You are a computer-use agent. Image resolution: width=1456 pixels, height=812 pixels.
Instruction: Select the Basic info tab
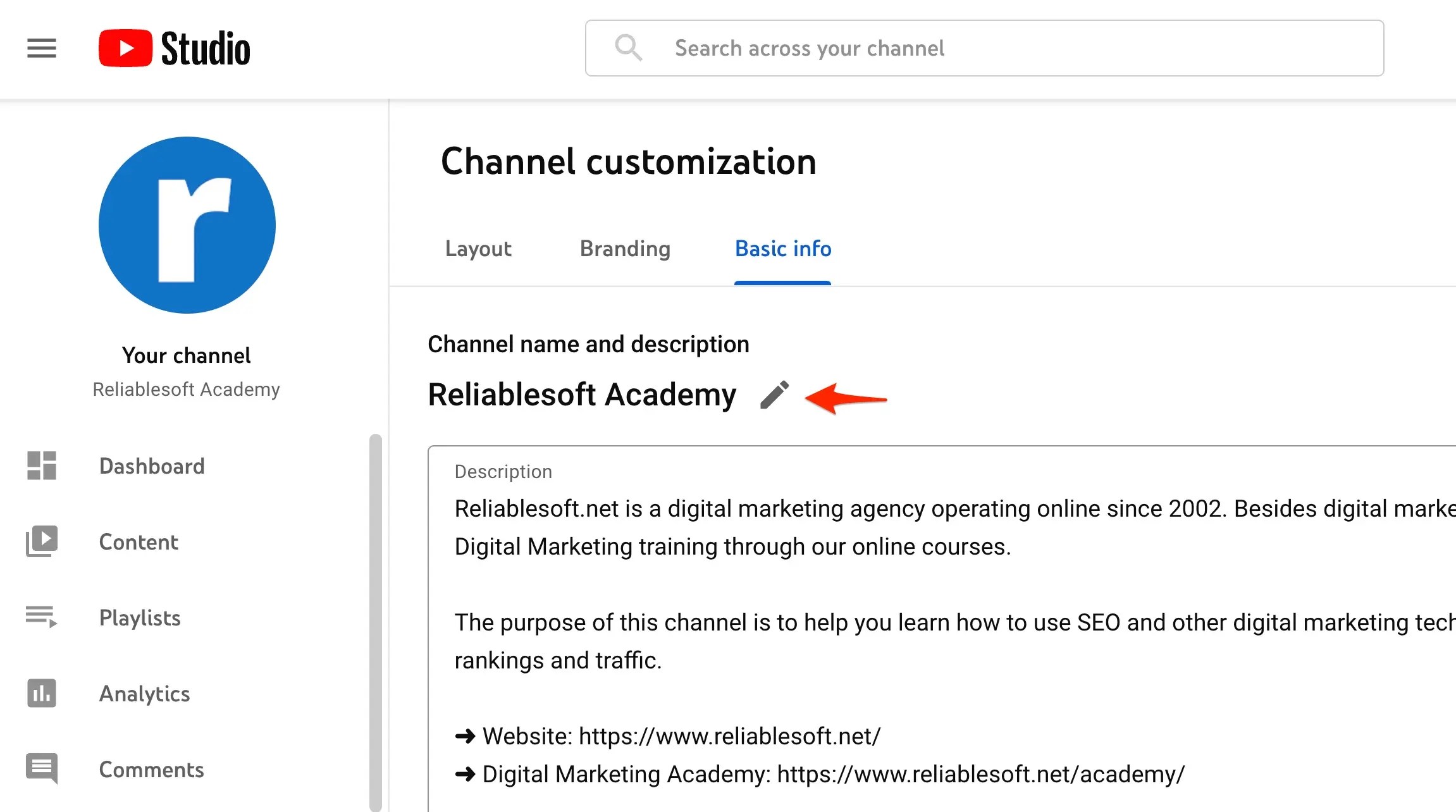click(782, 249)
